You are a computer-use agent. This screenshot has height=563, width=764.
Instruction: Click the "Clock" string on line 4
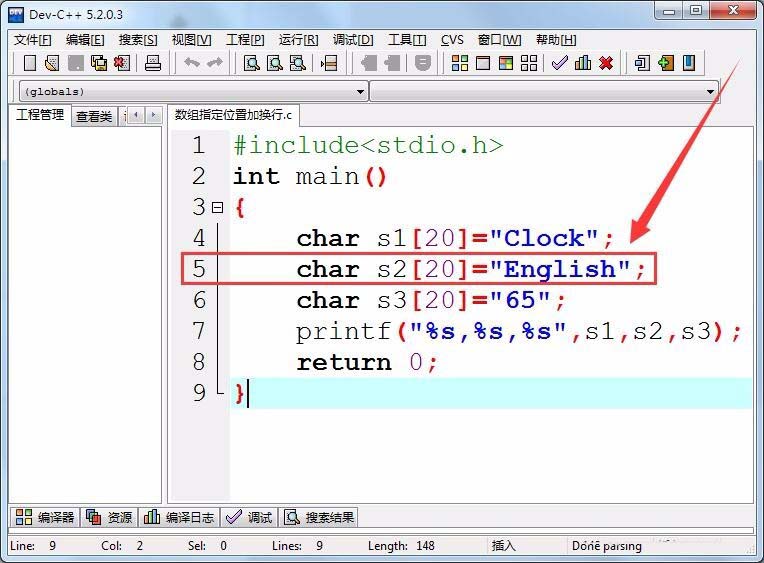(544, 238)
